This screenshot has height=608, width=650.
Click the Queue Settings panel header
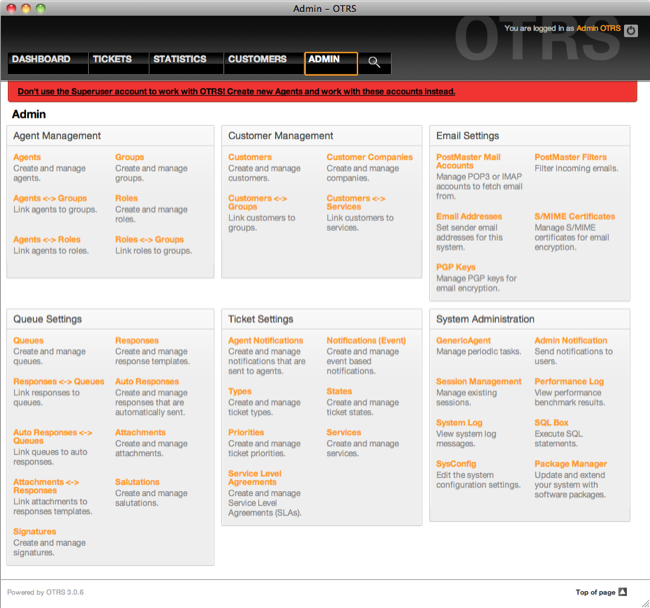click(110, 319)
